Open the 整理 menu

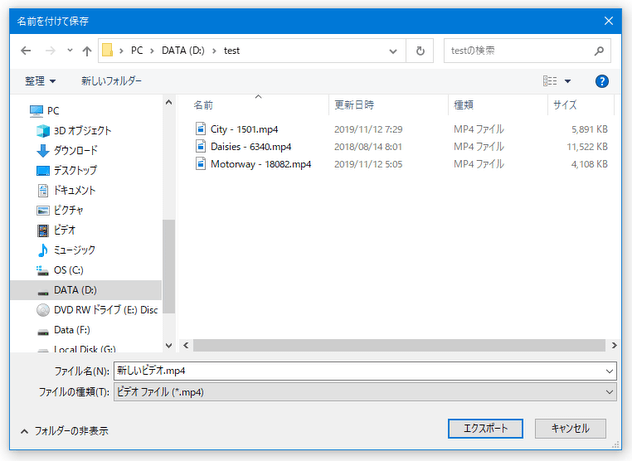40,81
